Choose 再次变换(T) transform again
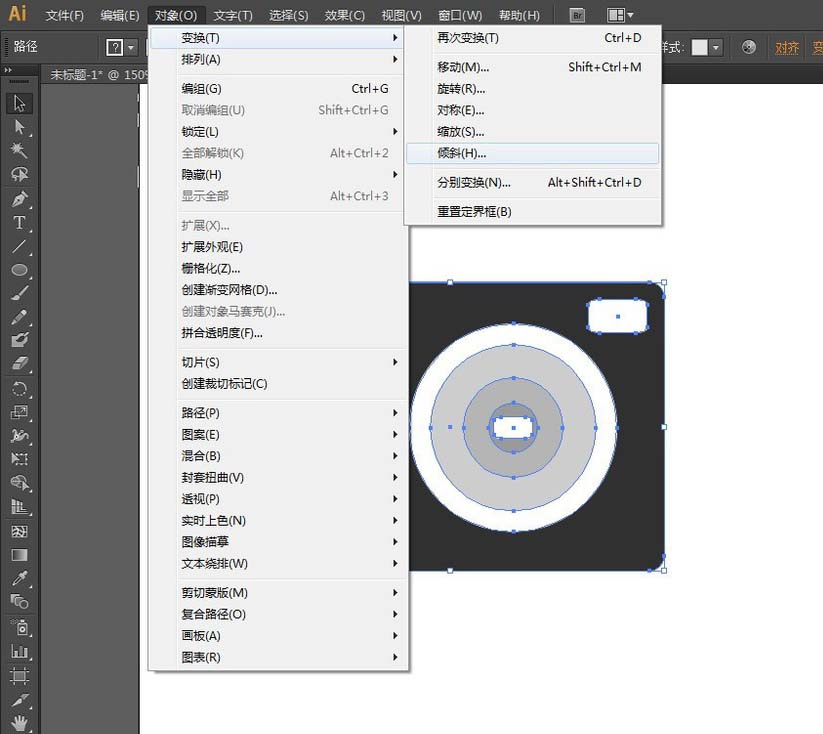The width and height of the screenshot is (823, 734). click(532, 38)
